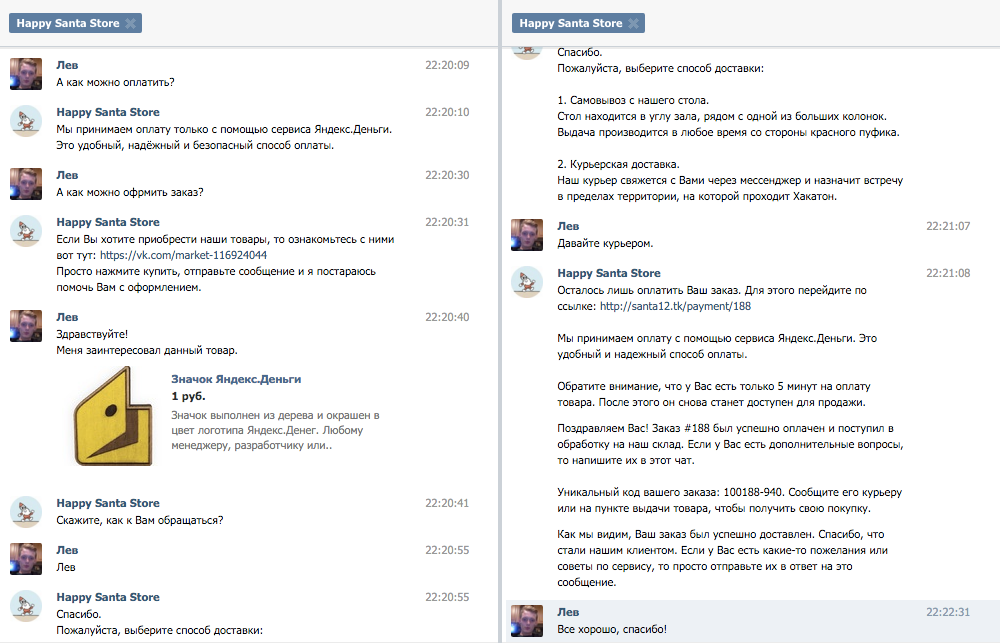Open sender name Лев at 22:21:07
This screenshot has width=1000, height=643.
tap(568, 226)
